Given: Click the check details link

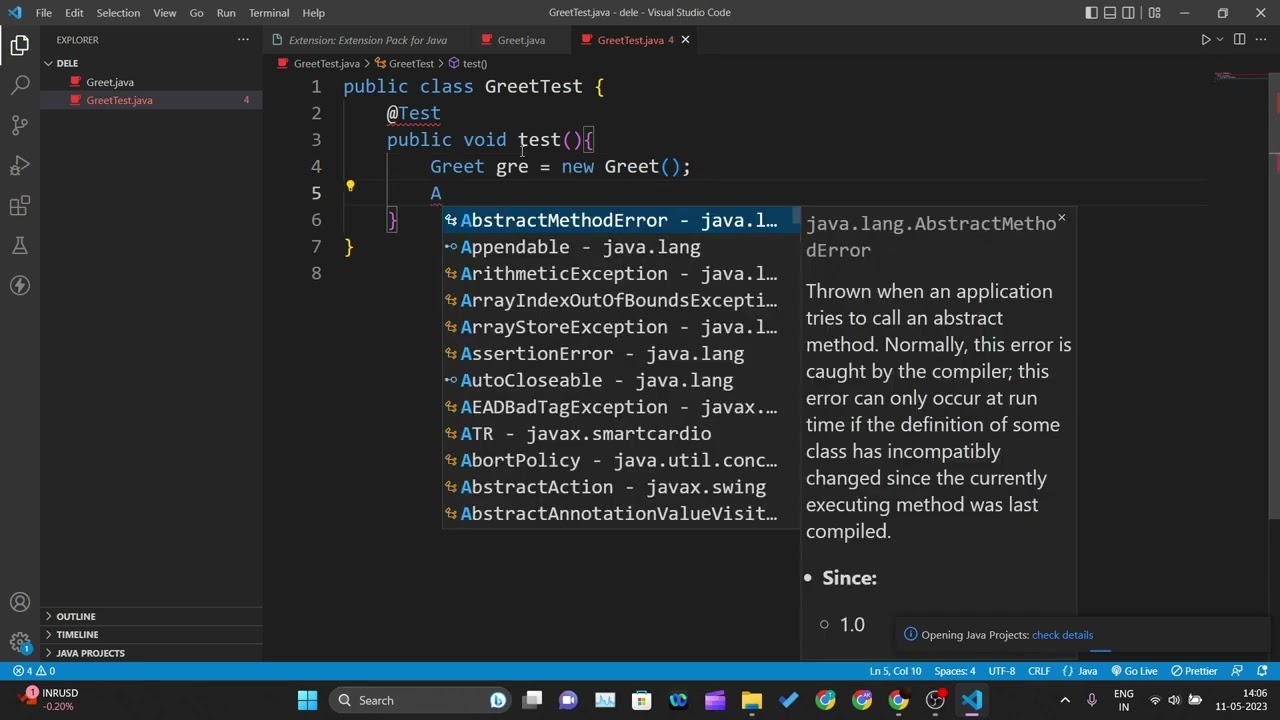Looking at the screenshot, I should point(1062,635).
